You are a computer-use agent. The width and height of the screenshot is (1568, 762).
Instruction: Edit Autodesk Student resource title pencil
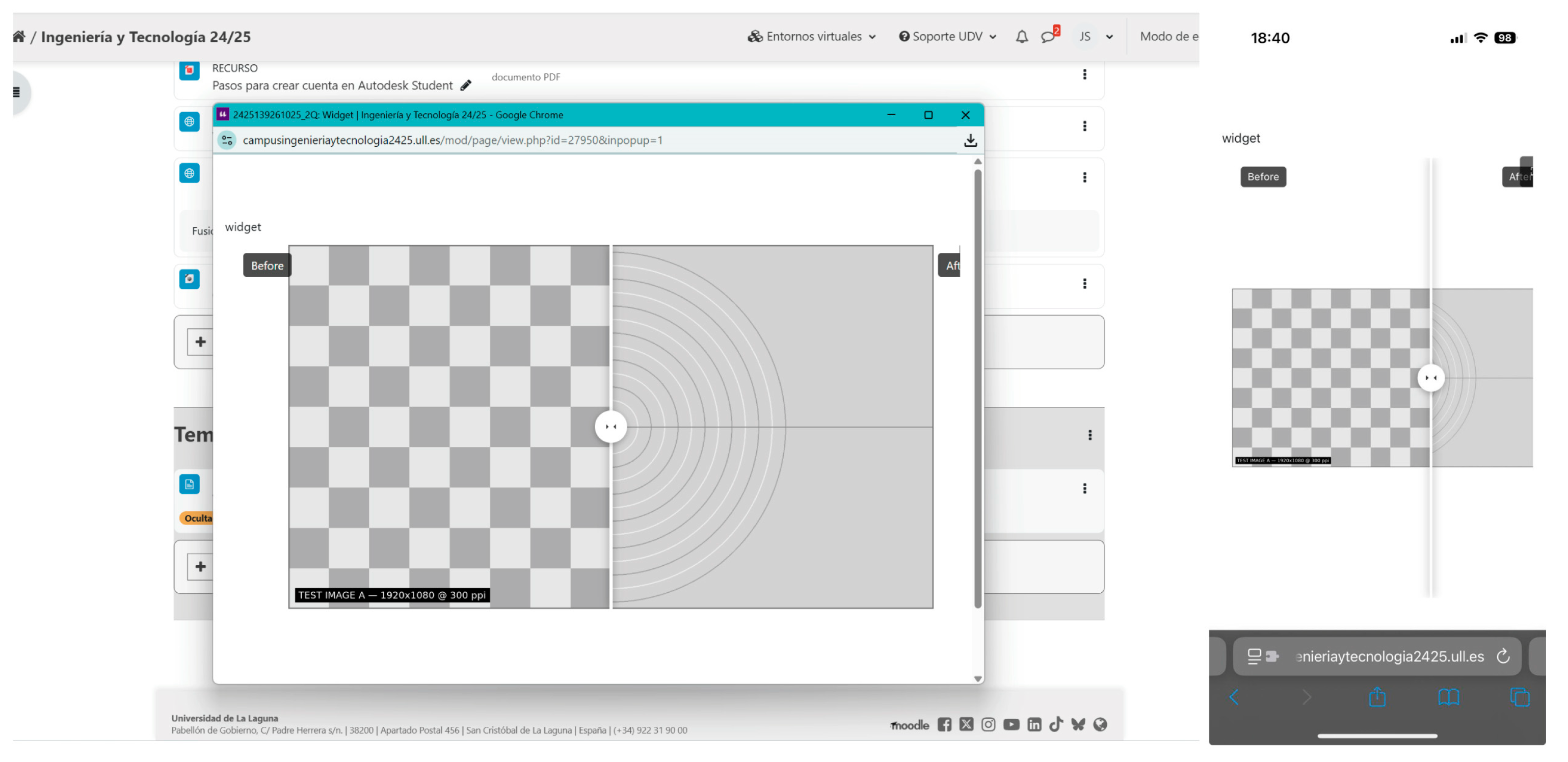tap(466, 86)
